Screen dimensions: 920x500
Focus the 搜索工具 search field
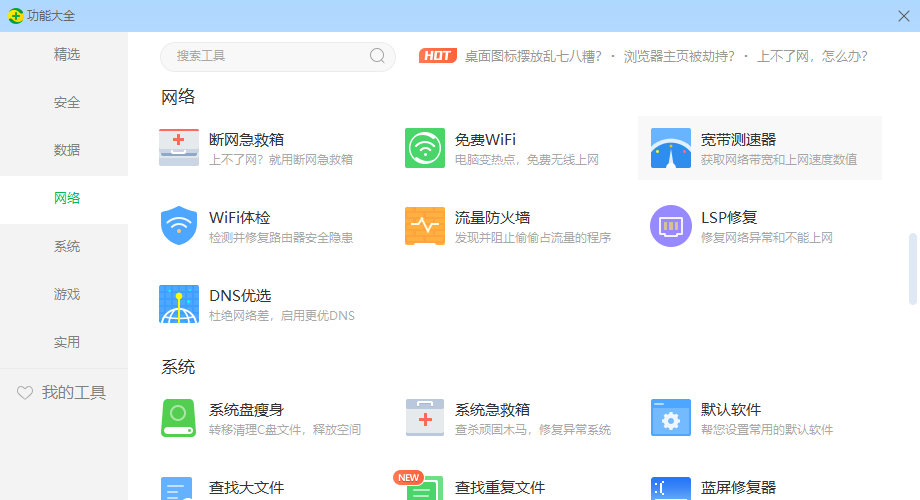(x=265, y=56)
